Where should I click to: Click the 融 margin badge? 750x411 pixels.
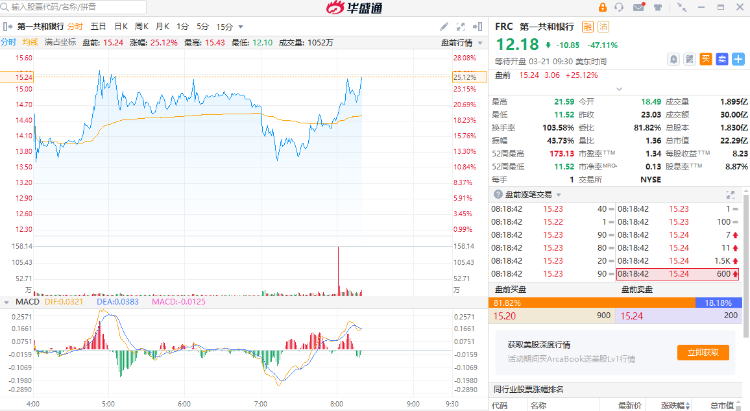(x=588, y=27)
